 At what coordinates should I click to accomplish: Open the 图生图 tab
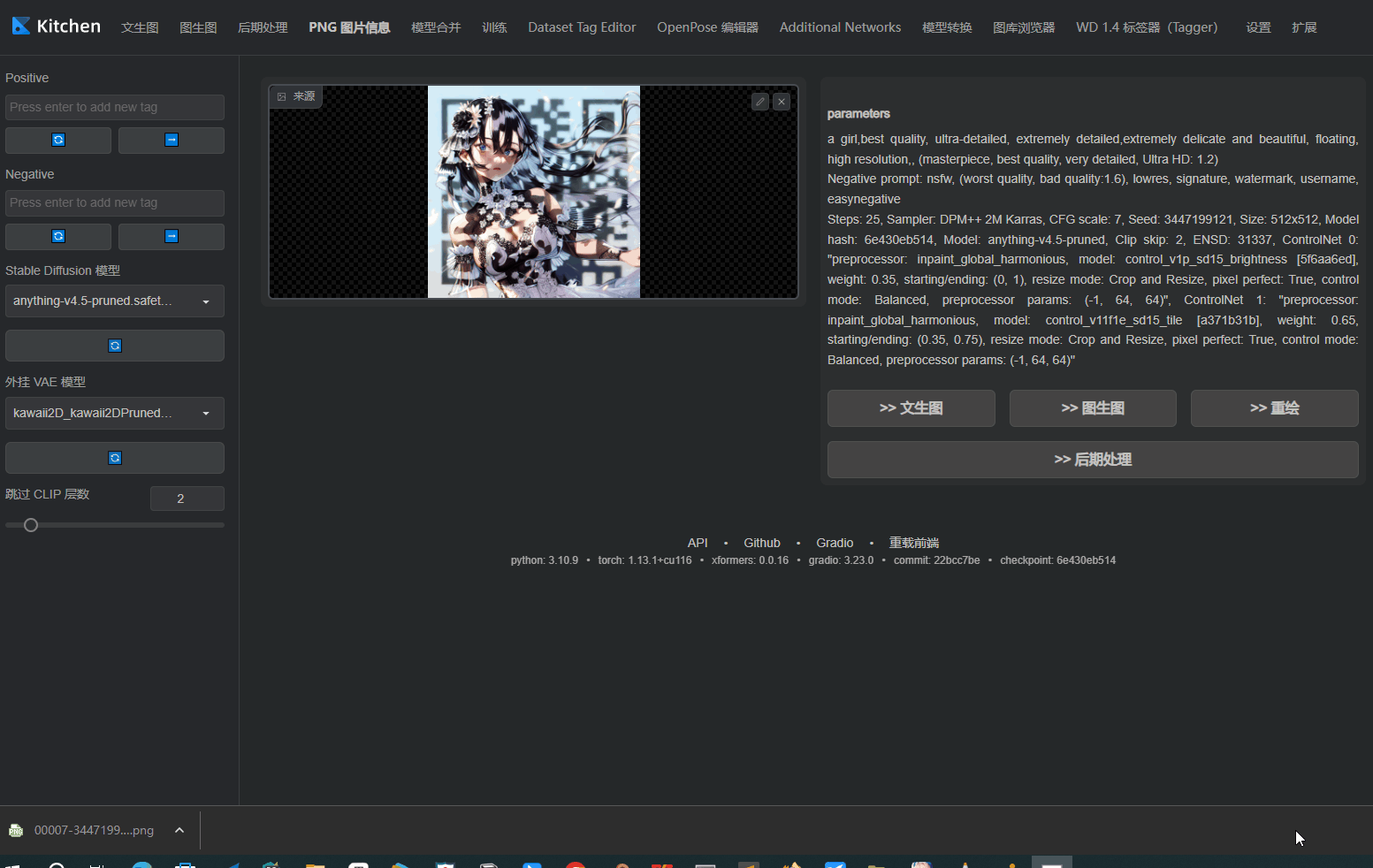(x=198, y=27)
